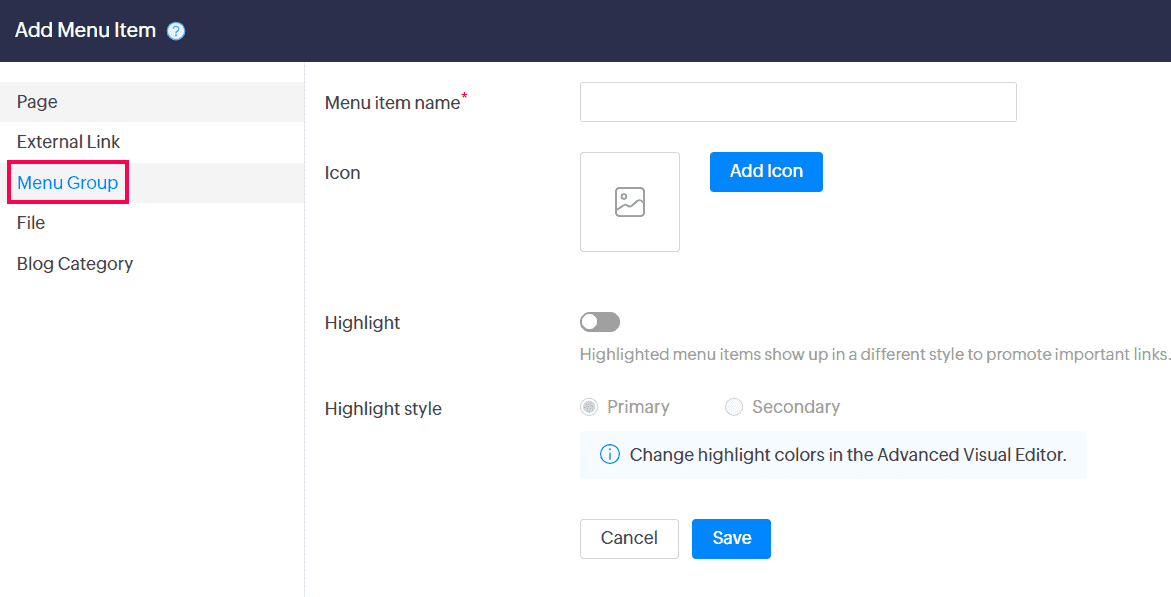Click the Add Icon button
Viewport: 1171px width, 597px height.
coord(766,172)
